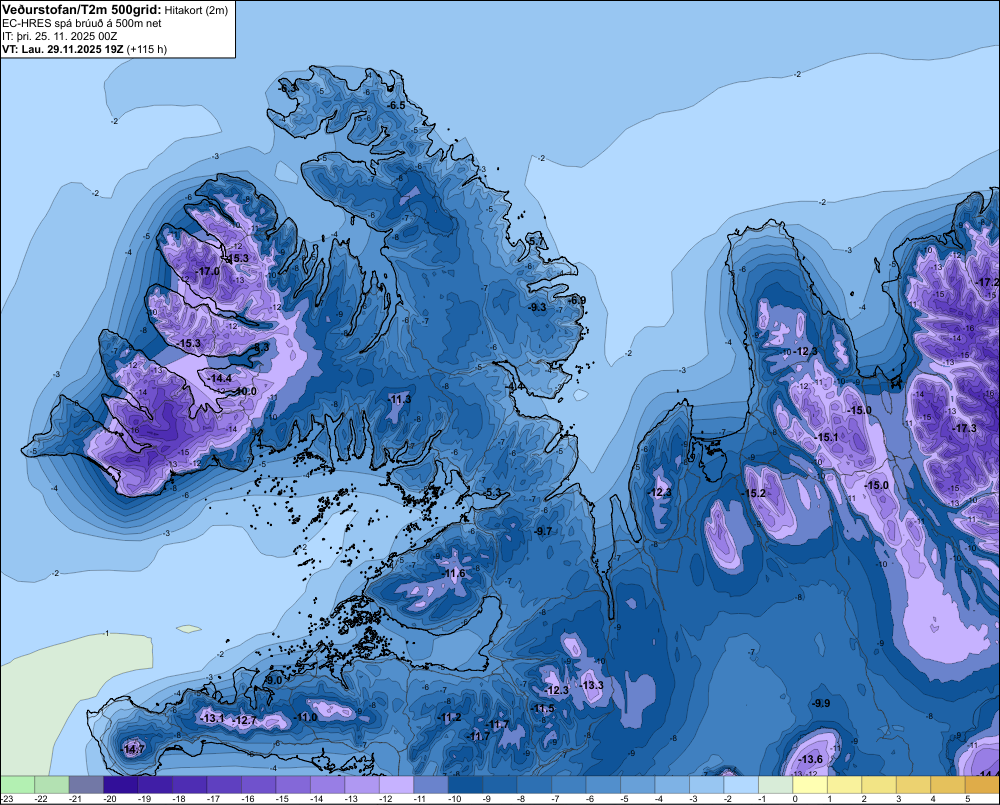Viewport: 1000px width, 805px height.
Task: Pick the legend swatch between 3 and 4
Action: (x=913, y=785)
